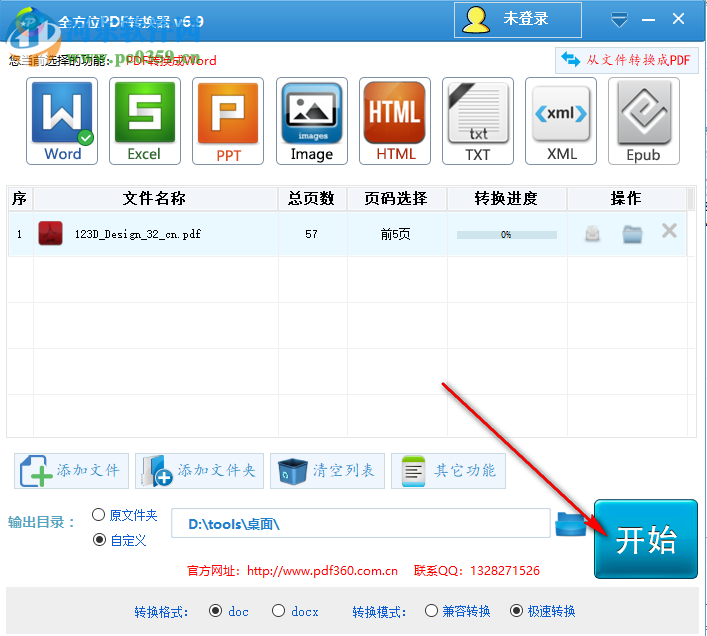This screenshot has width=707, height=636.
Task: Select the Epub output format icon
Action: tap(643, 121)
